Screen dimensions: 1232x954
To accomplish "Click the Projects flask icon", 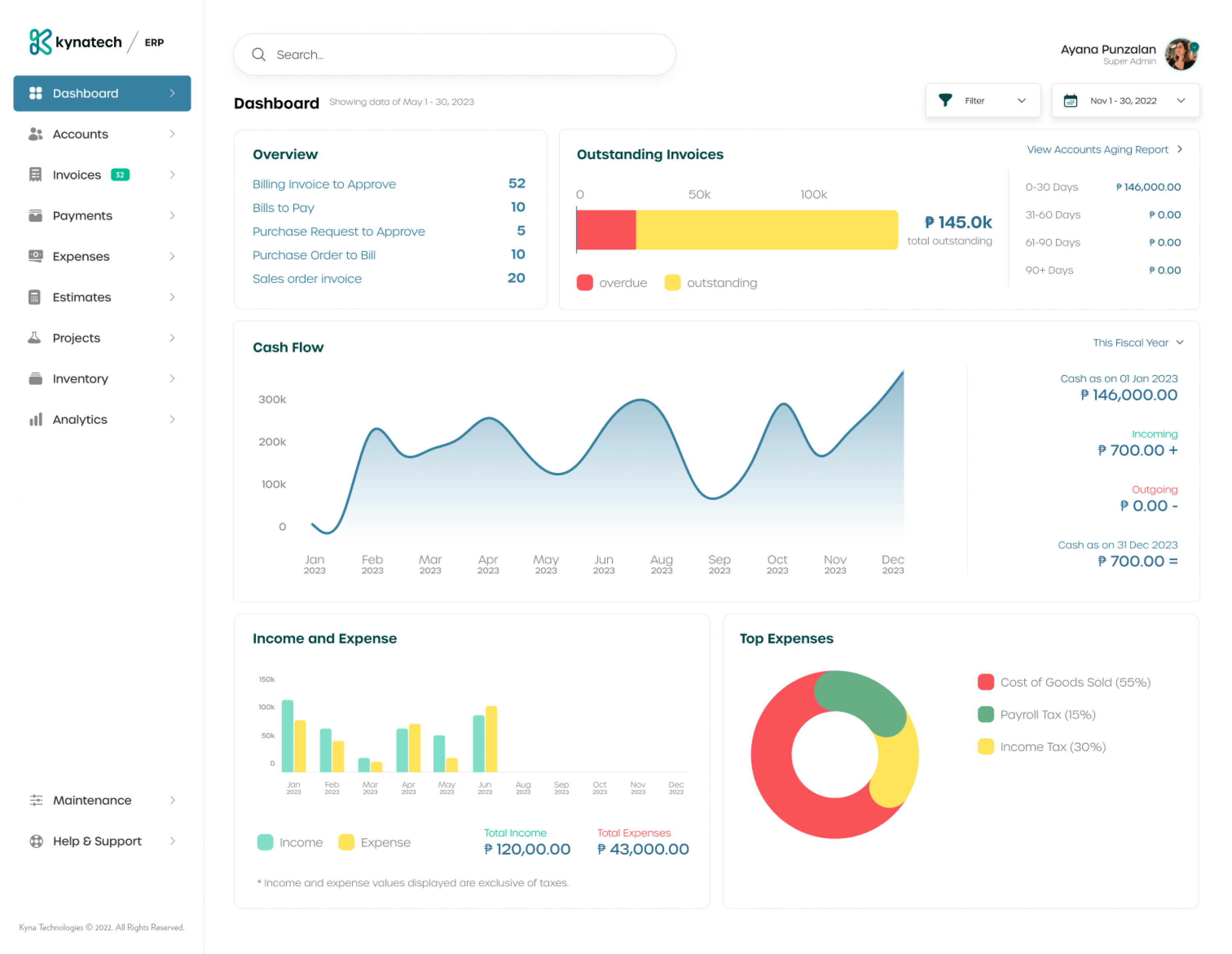I will 34,338.
